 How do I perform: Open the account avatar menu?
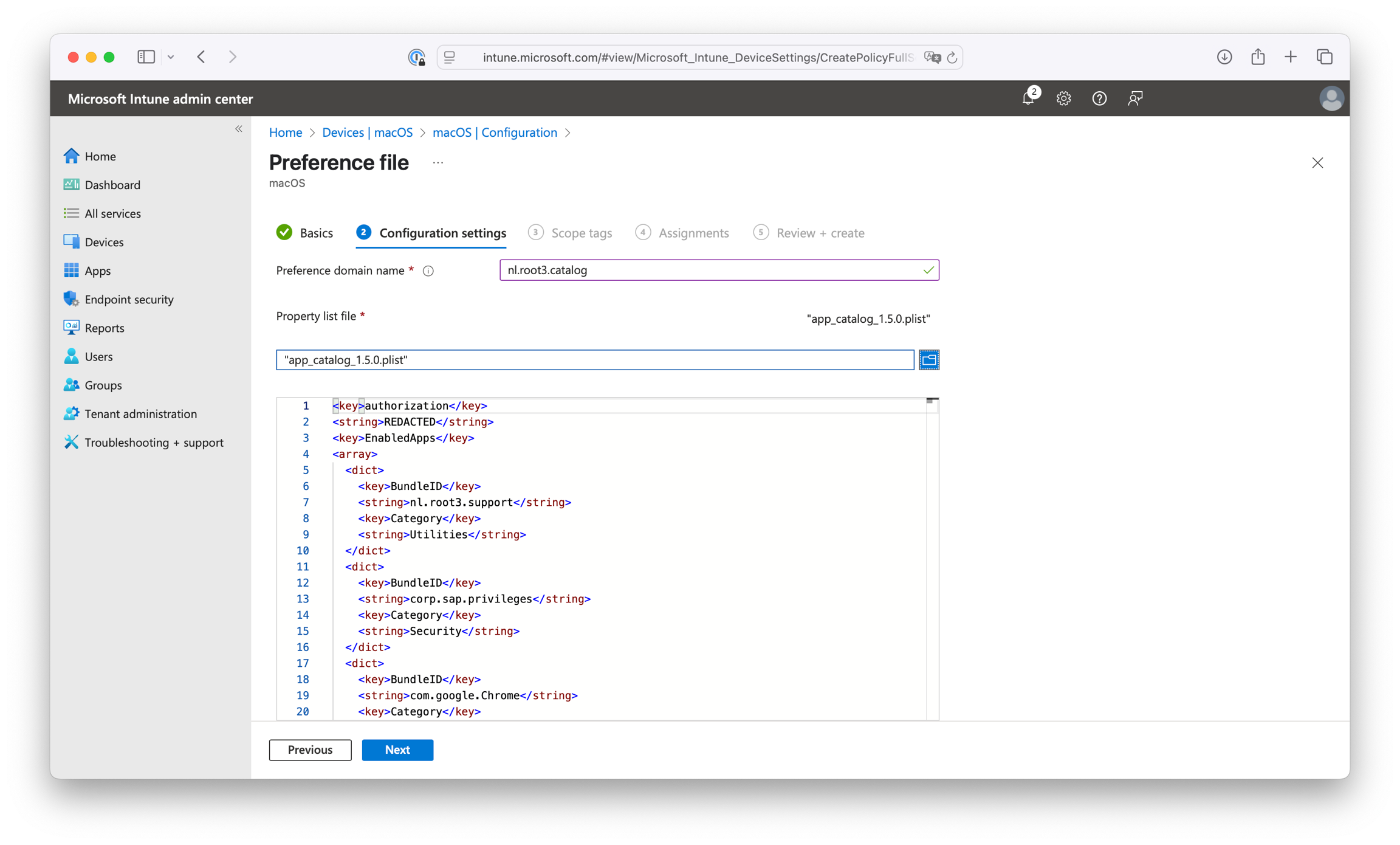click(1331, 98)
